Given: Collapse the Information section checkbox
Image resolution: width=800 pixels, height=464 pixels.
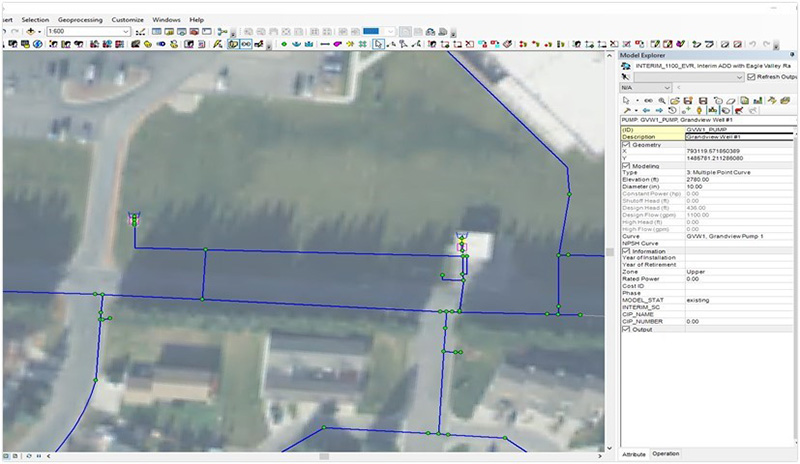Looking at the screenshot, I should tap(626, 251).
